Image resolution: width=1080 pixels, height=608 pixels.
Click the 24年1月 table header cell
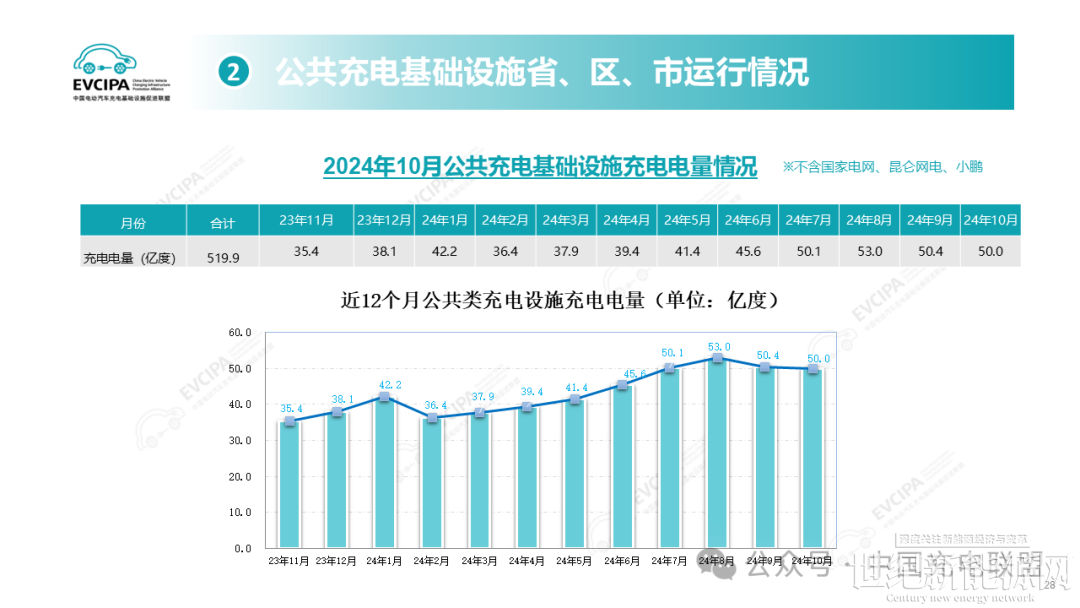445,220
